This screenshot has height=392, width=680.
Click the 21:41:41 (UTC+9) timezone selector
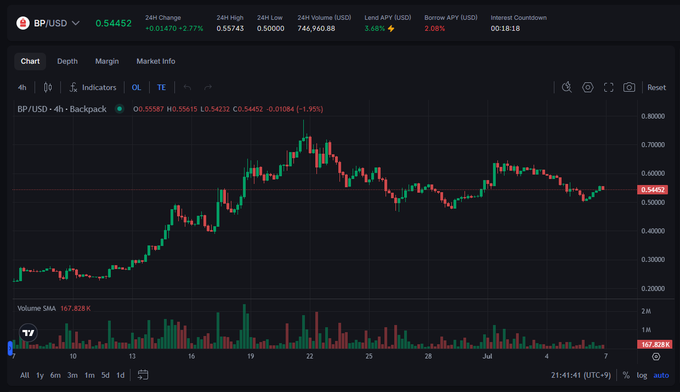point(581,375)
